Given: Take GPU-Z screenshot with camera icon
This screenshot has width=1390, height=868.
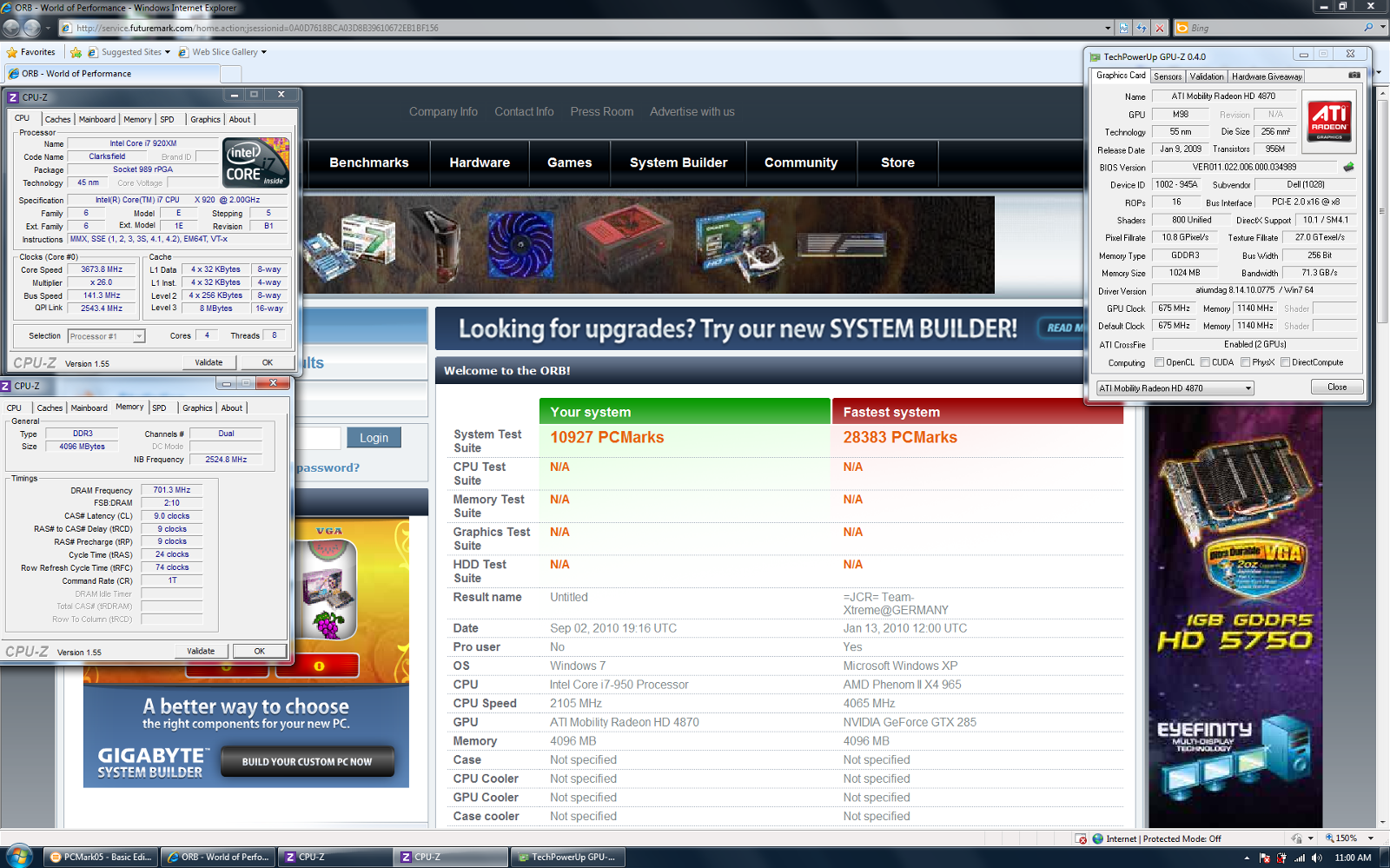Looking at the screenshot, I should point(1354,76).
